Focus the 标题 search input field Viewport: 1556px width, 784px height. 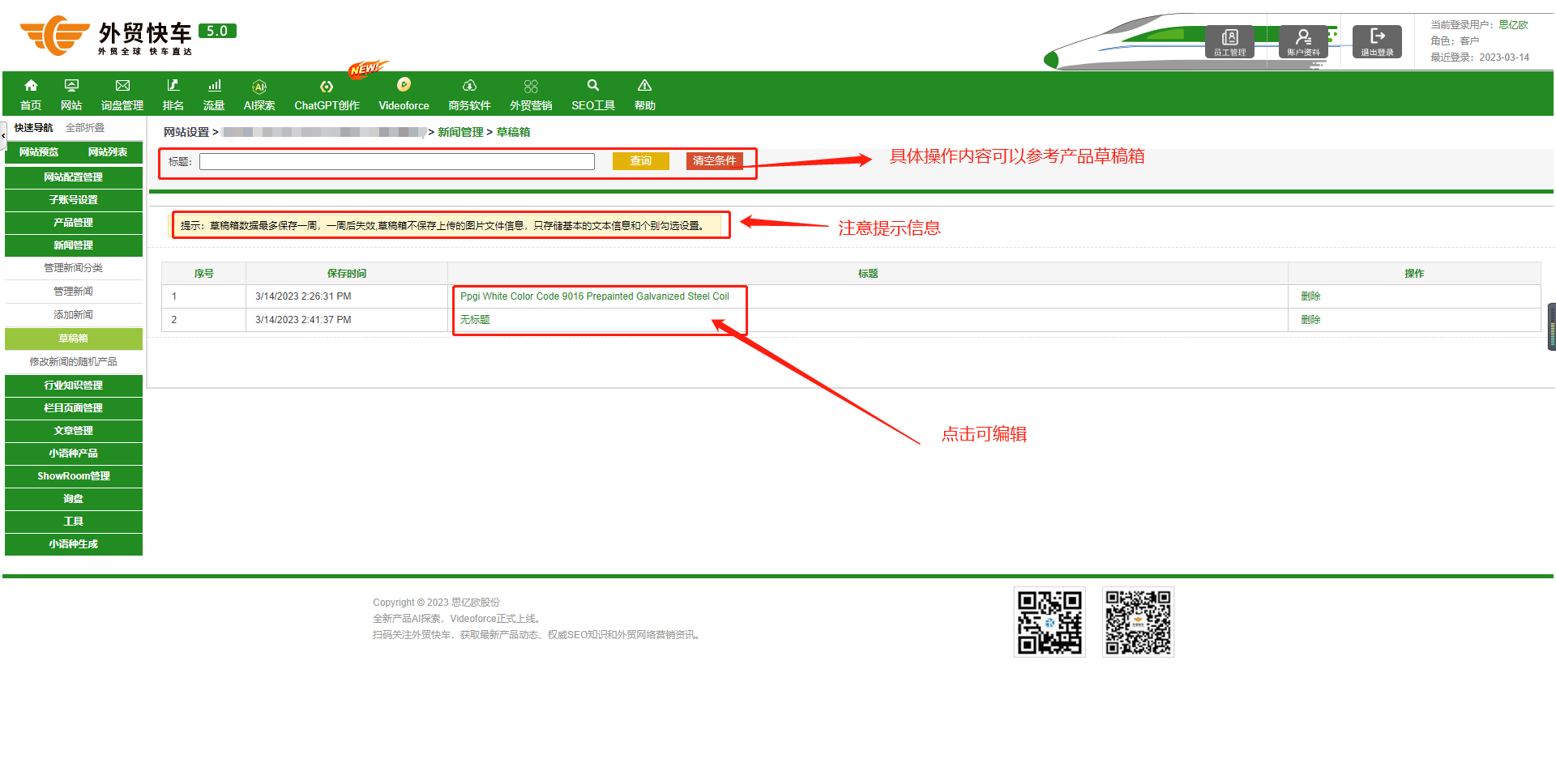click(397, 162)
